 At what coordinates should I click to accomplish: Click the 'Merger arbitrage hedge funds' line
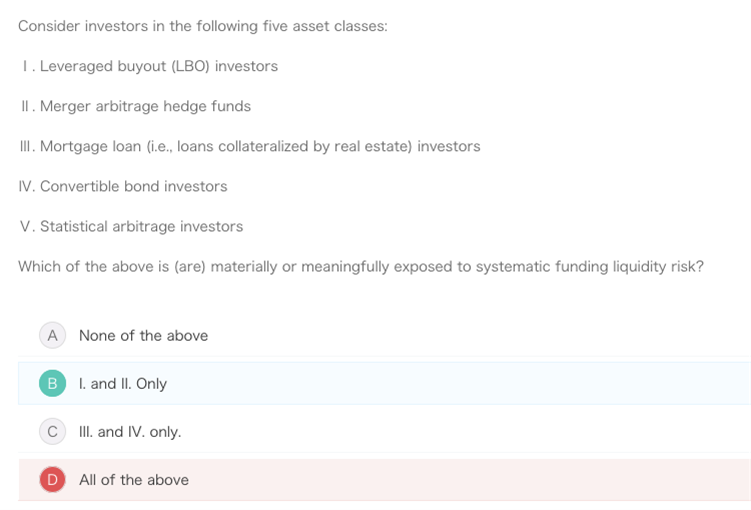pyautogui.click(x=136, y=106)
